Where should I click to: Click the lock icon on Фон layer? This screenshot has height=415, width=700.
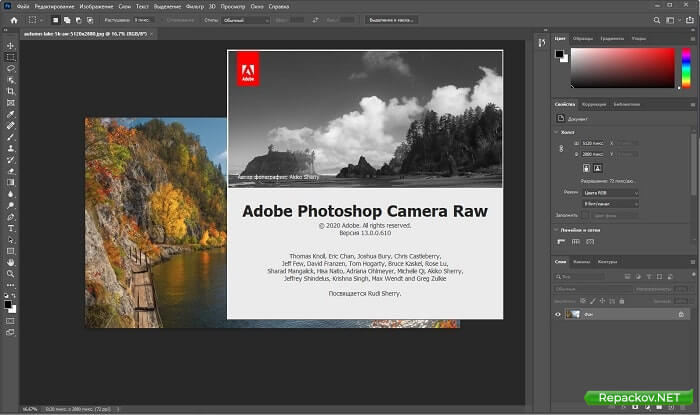681,314
